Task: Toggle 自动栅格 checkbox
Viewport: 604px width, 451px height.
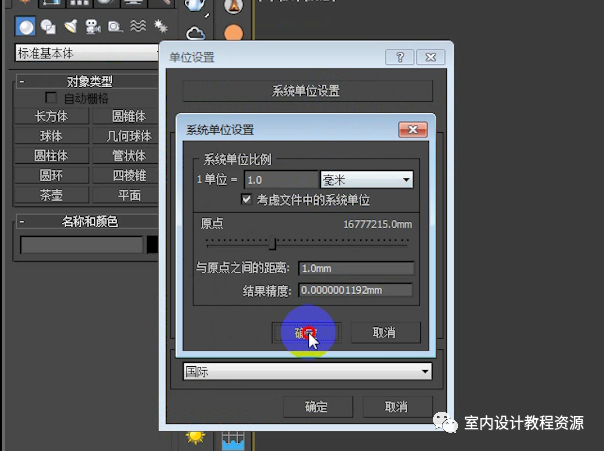Action: 51,97
